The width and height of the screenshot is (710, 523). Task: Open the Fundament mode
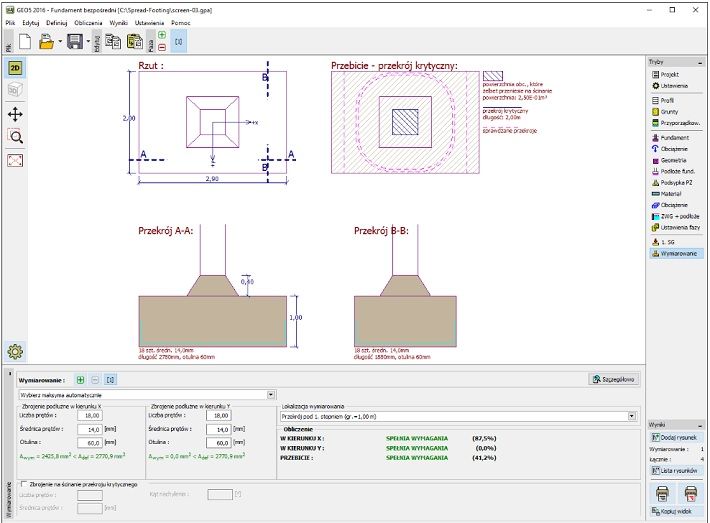point(676,138)
